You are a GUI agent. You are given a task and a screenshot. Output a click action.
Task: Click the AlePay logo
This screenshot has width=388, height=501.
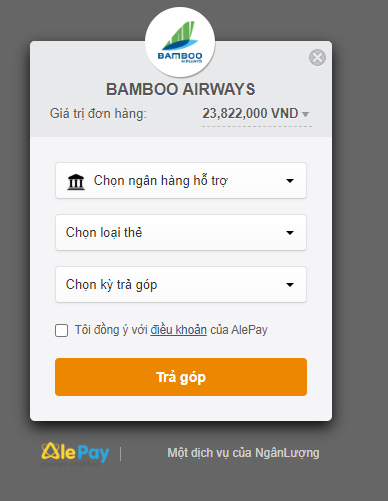coord(75,453)
